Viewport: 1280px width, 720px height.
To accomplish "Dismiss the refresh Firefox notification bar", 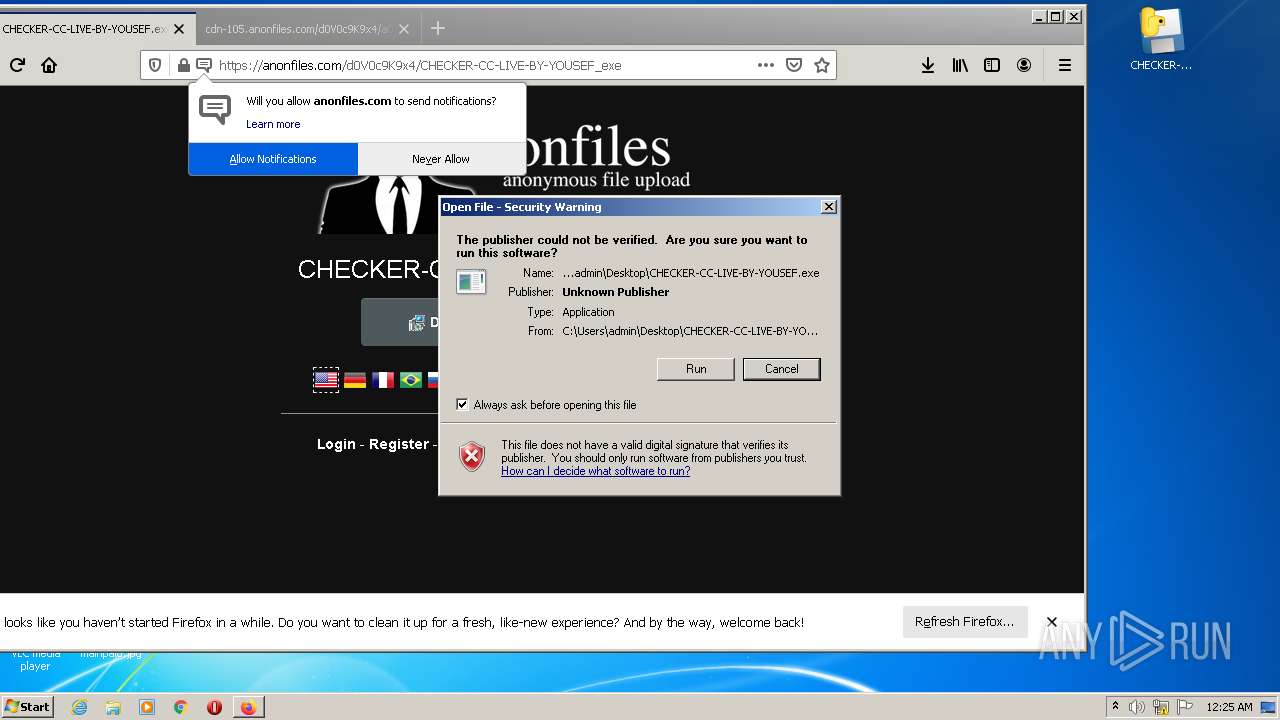I will (1052, 622).
